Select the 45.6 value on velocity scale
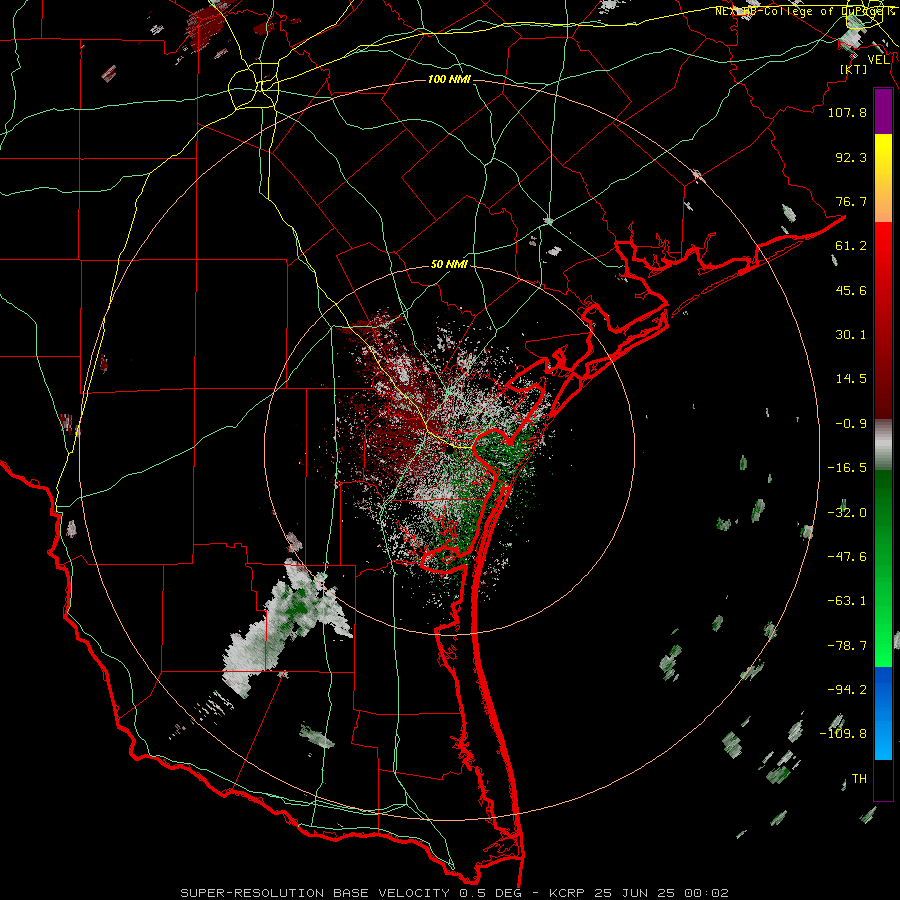900x900 pixels. coord(851,290)
